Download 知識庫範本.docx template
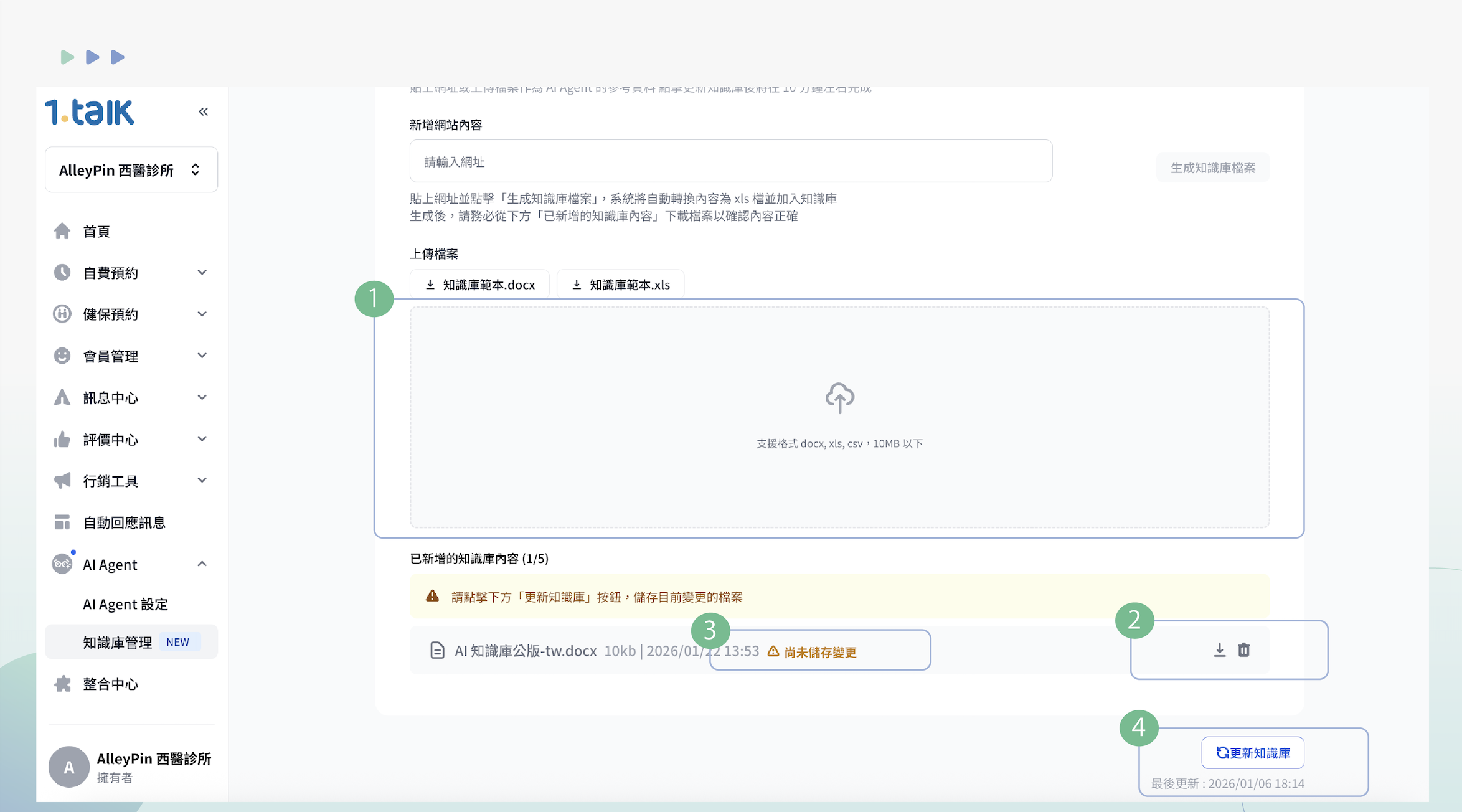Viewport: 1462px width, 812px height. [480, 285]
